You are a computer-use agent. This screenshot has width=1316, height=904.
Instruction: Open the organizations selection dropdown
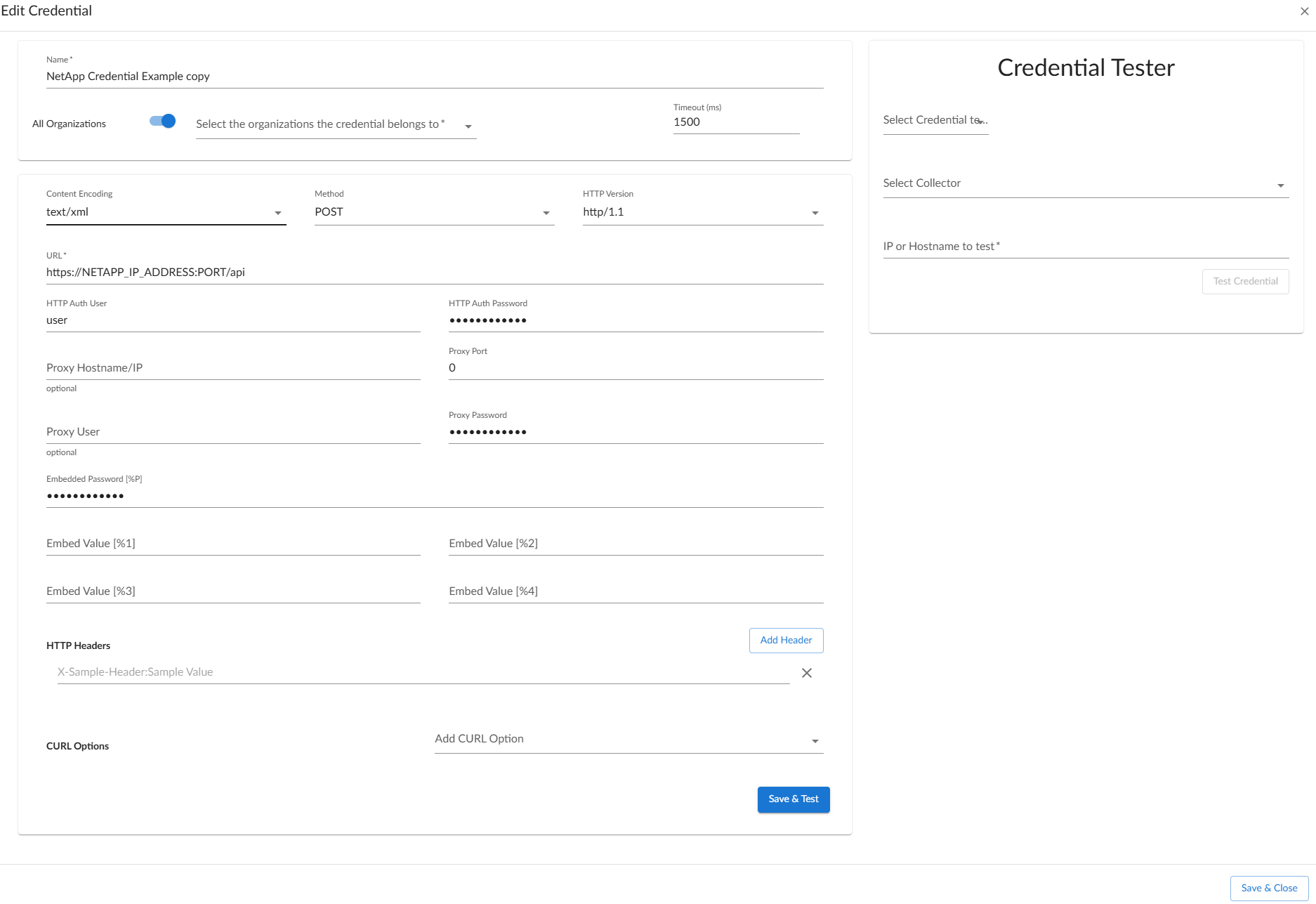[336, 125]
